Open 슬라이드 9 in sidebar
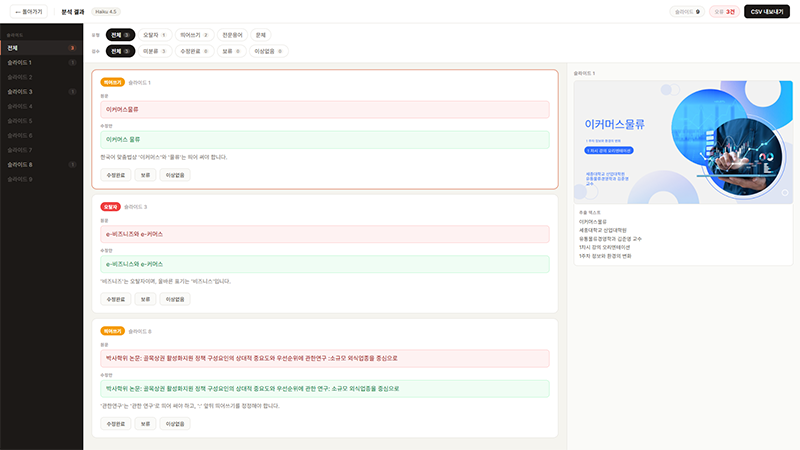The height and width of the screenshot is (450, 800). coord(41,179)
